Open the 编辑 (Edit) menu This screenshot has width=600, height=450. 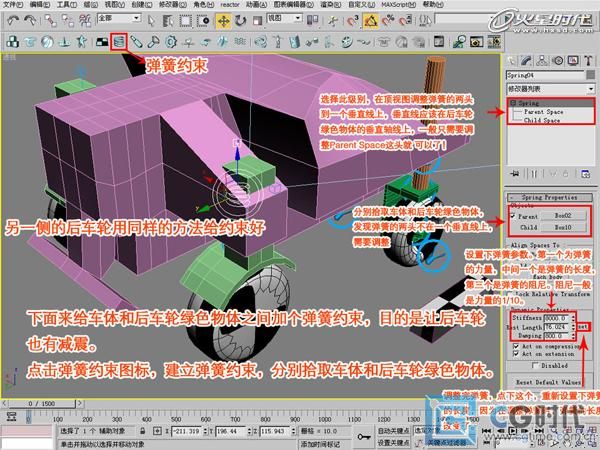[x=39, y=5]
